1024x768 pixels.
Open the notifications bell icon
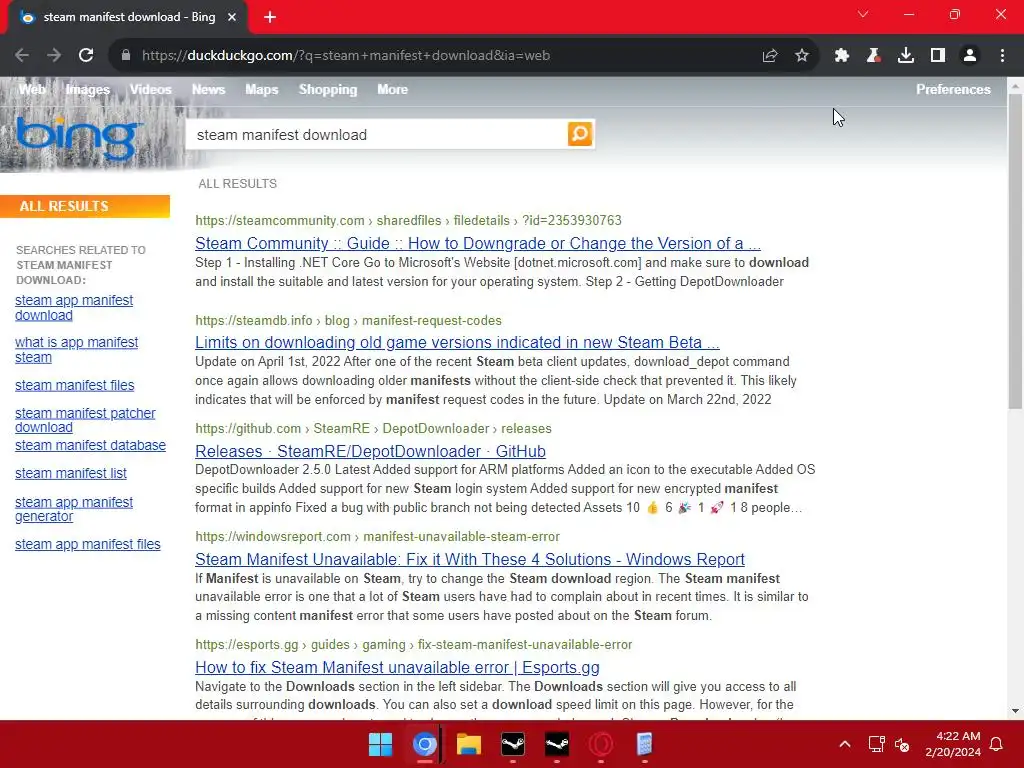(x=997, y=744)
